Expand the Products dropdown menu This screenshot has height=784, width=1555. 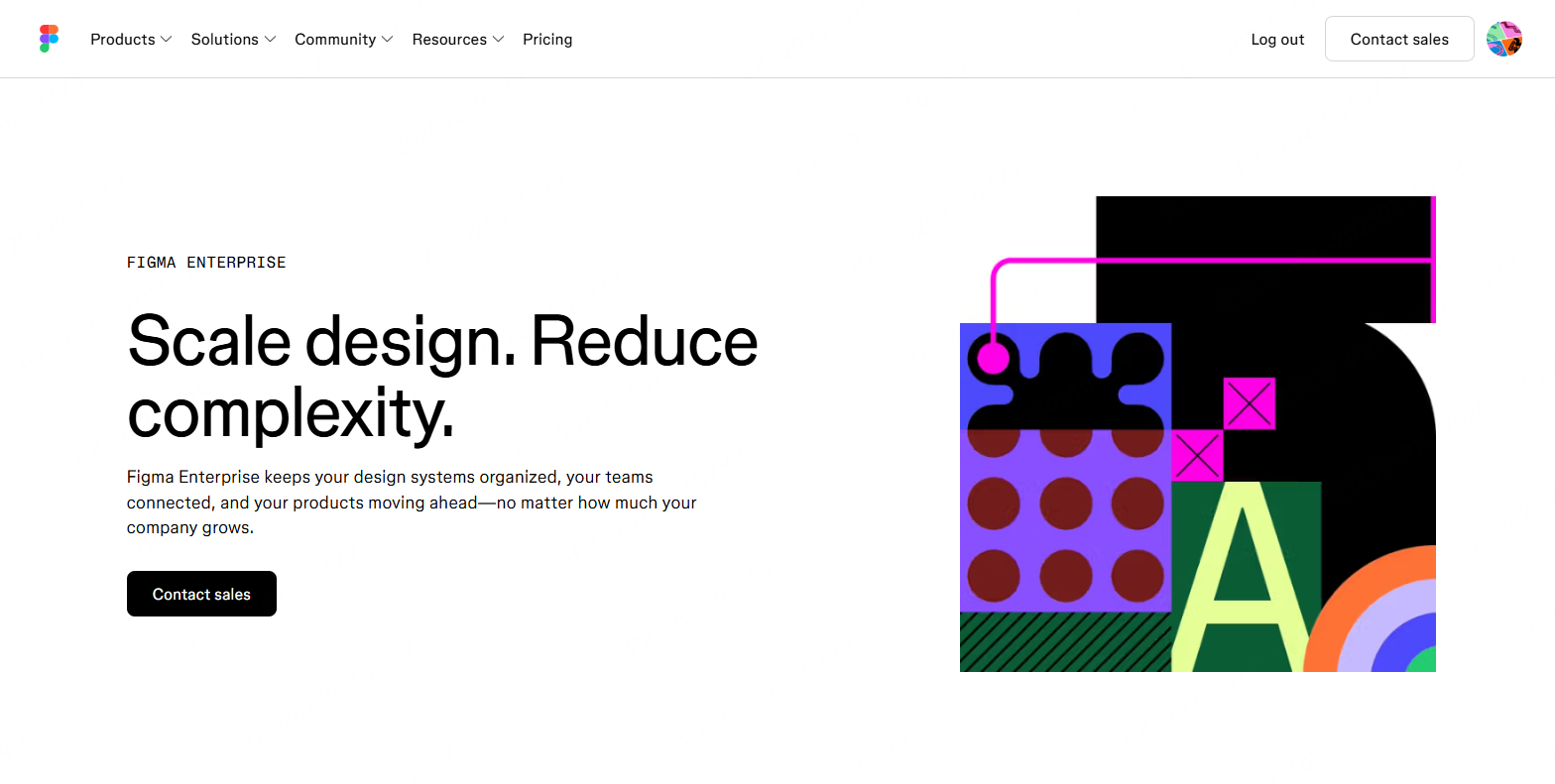coord(131,40)
